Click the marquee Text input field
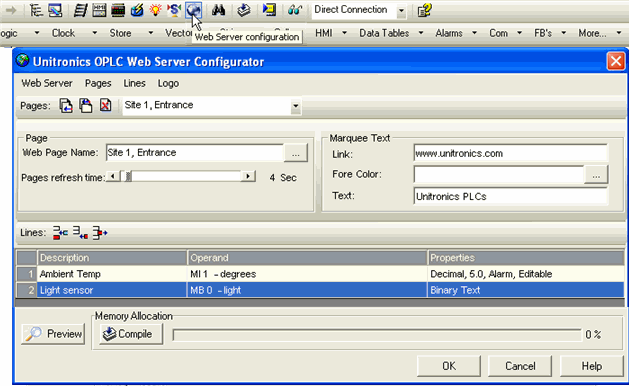 (x=511, y=196)
